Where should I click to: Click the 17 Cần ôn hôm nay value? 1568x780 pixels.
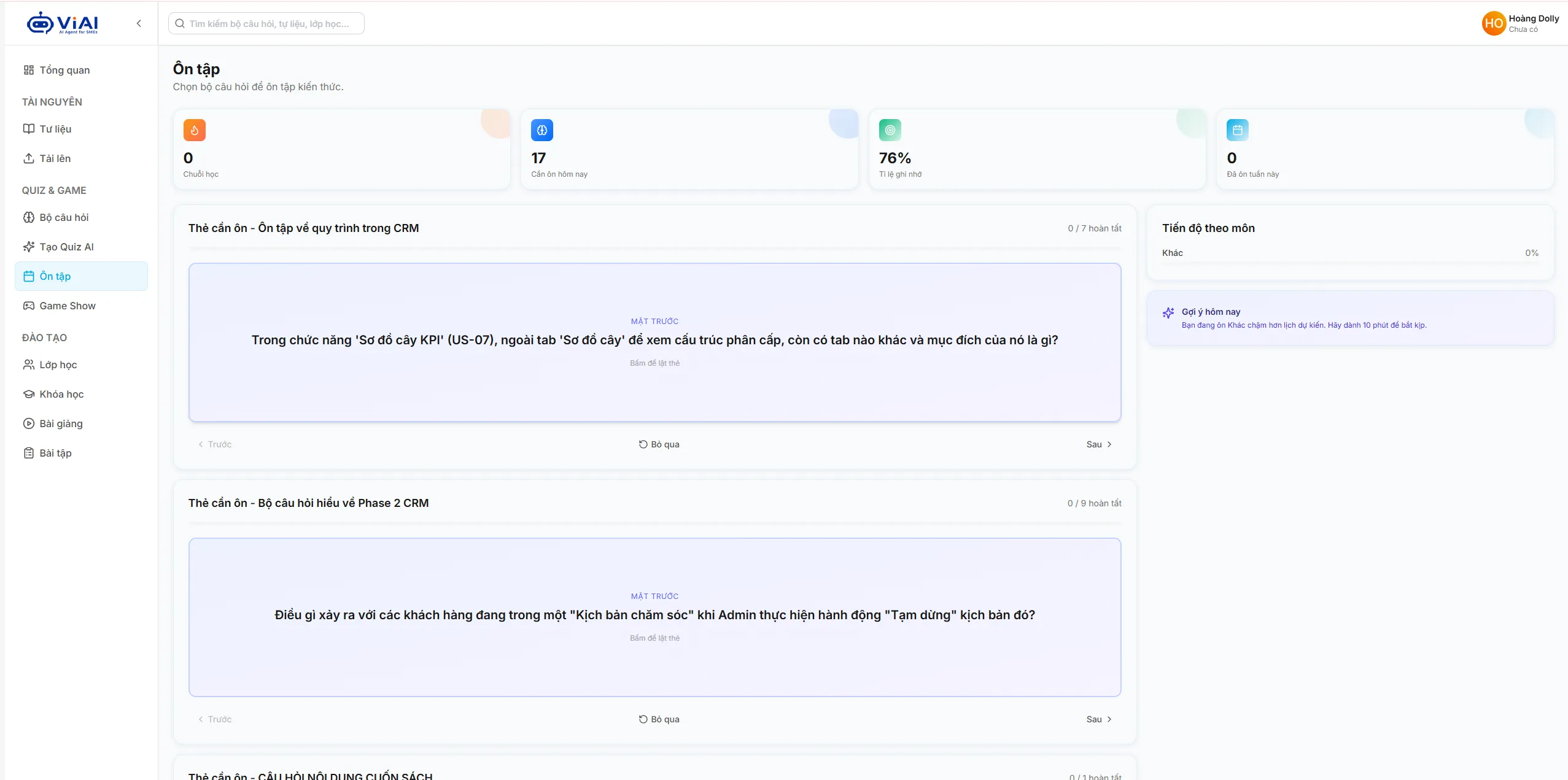(x=538, y=158)
